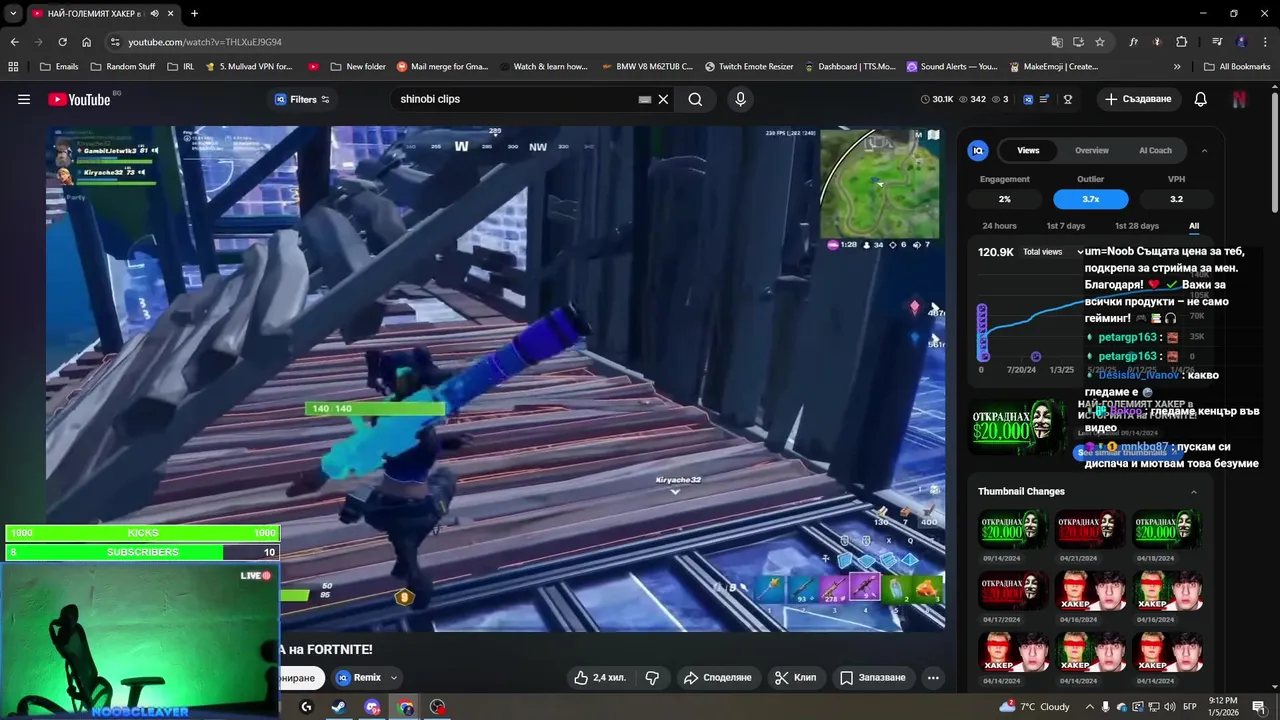Screen dimensions: 1280x720
Task: Click the vidIQ logo in stats panel
Action: click(978, 150)
